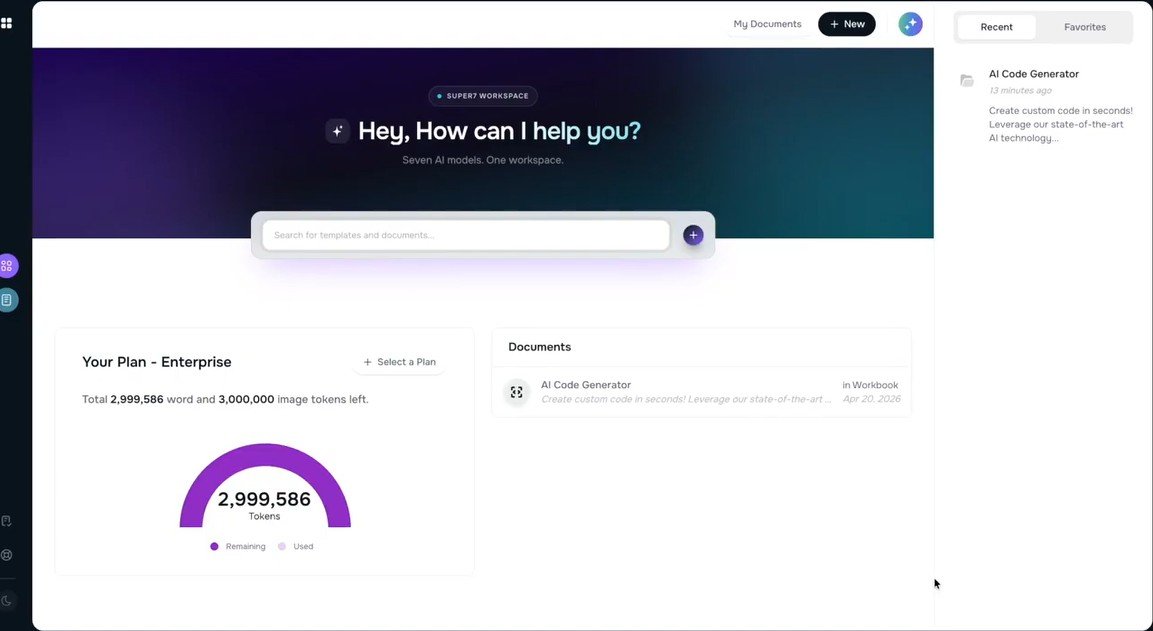Click the "in Workbook" label

870,385
